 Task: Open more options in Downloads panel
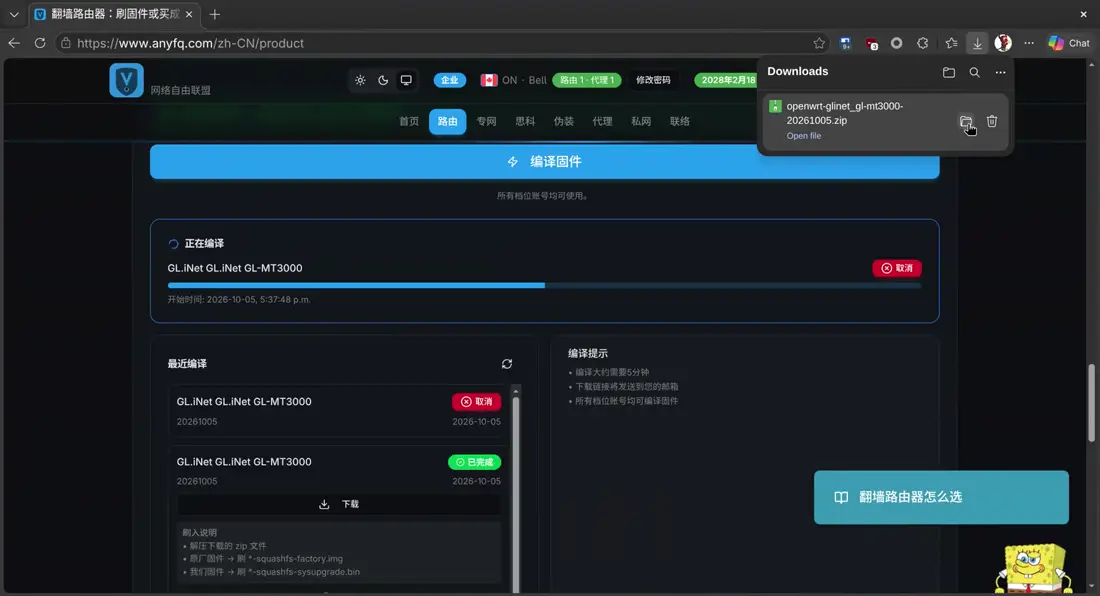[x=1000, y=72]
